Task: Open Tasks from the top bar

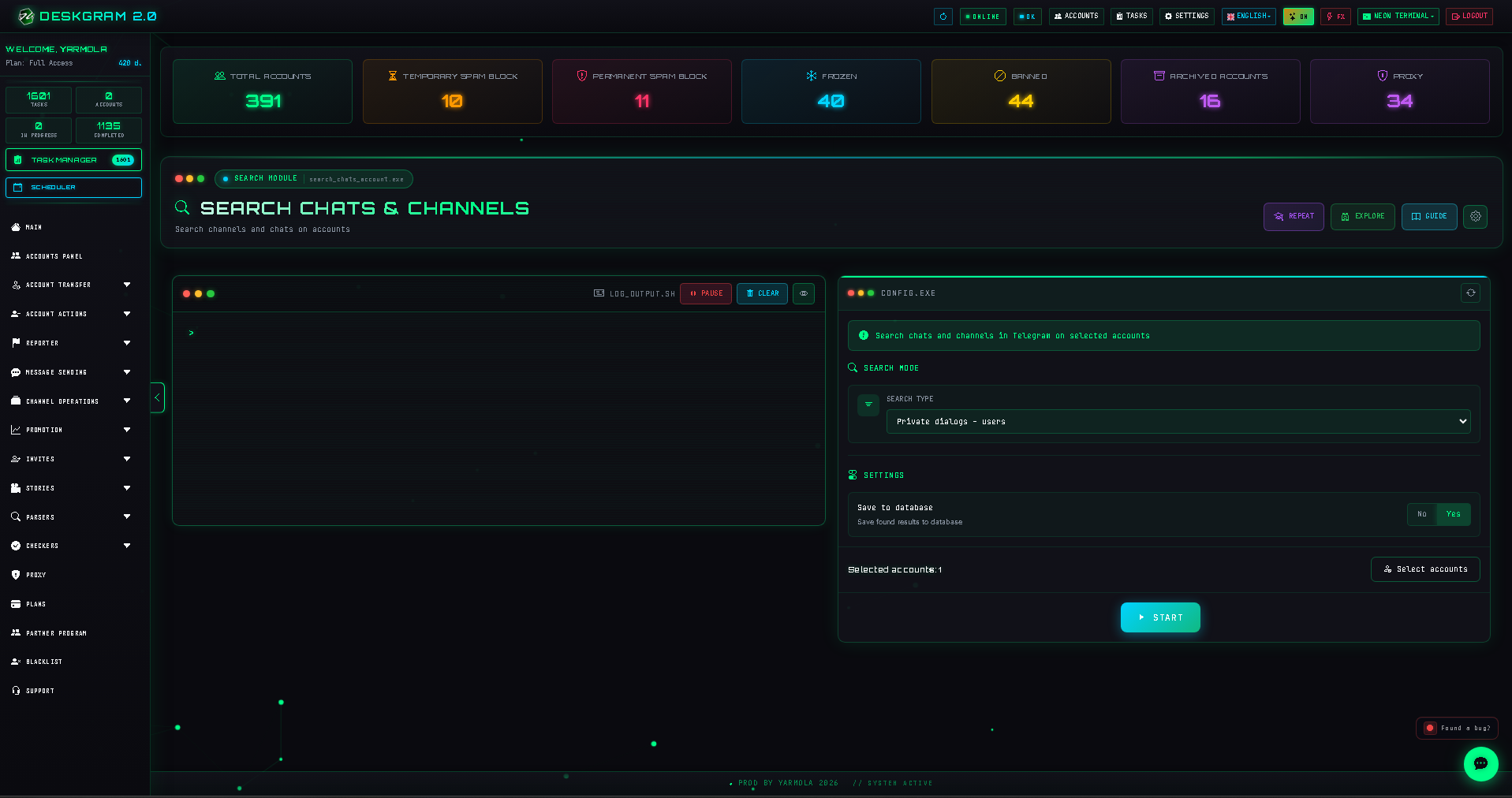Action: click(1131, 16)
